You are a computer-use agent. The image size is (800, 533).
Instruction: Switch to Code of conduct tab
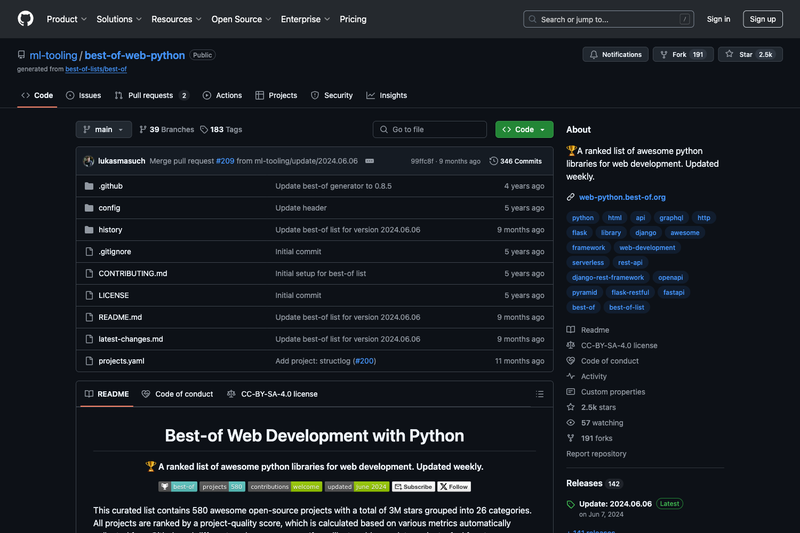[x=178, y=394]
